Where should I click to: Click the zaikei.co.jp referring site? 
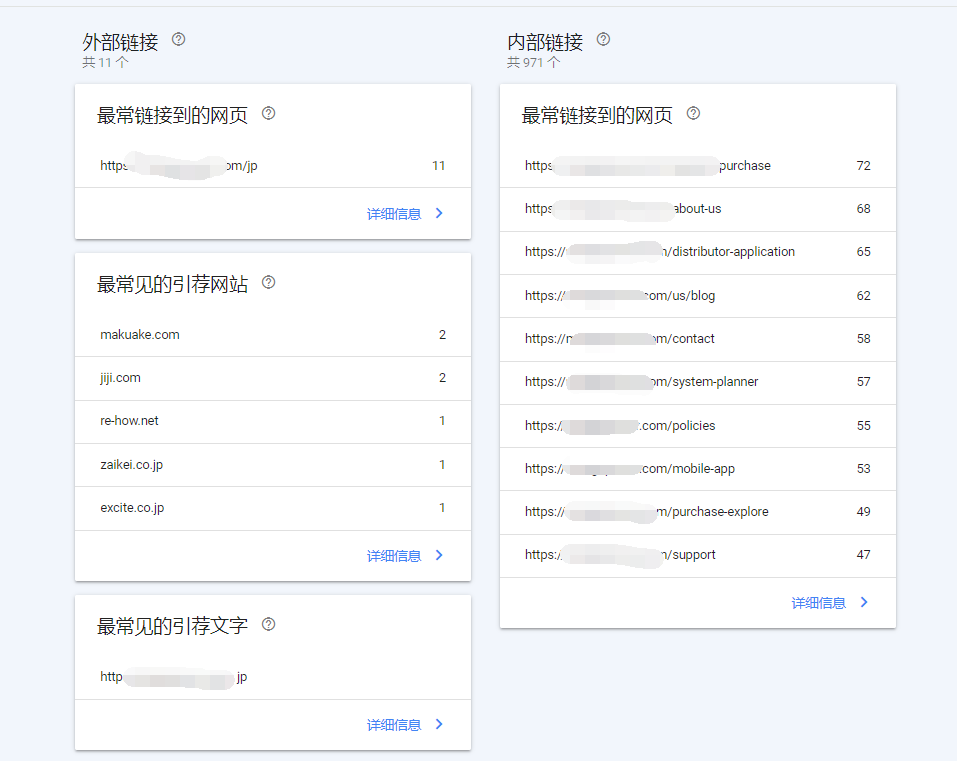click(270, 464)
